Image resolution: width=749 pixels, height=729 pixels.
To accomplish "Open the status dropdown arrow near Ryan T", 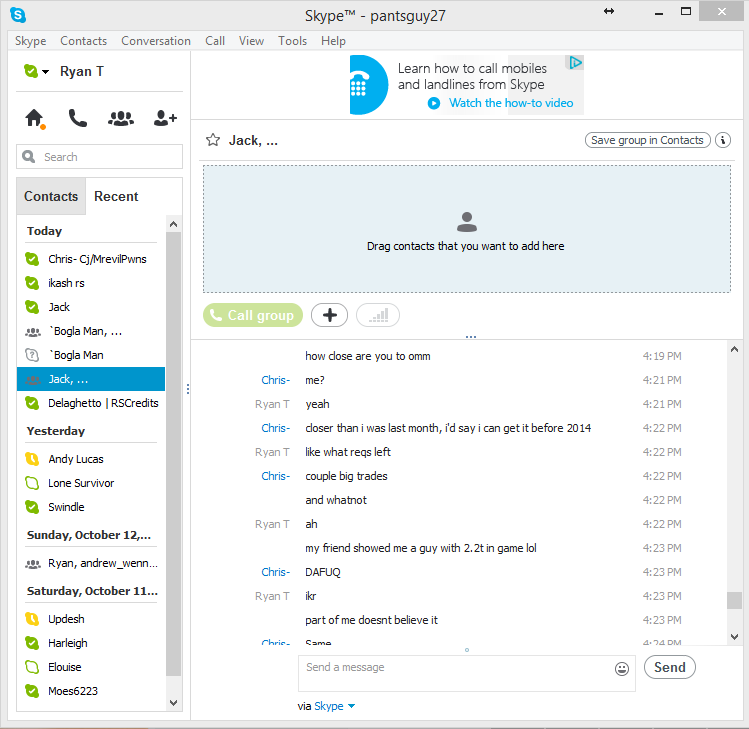I will tap(45, 72).
